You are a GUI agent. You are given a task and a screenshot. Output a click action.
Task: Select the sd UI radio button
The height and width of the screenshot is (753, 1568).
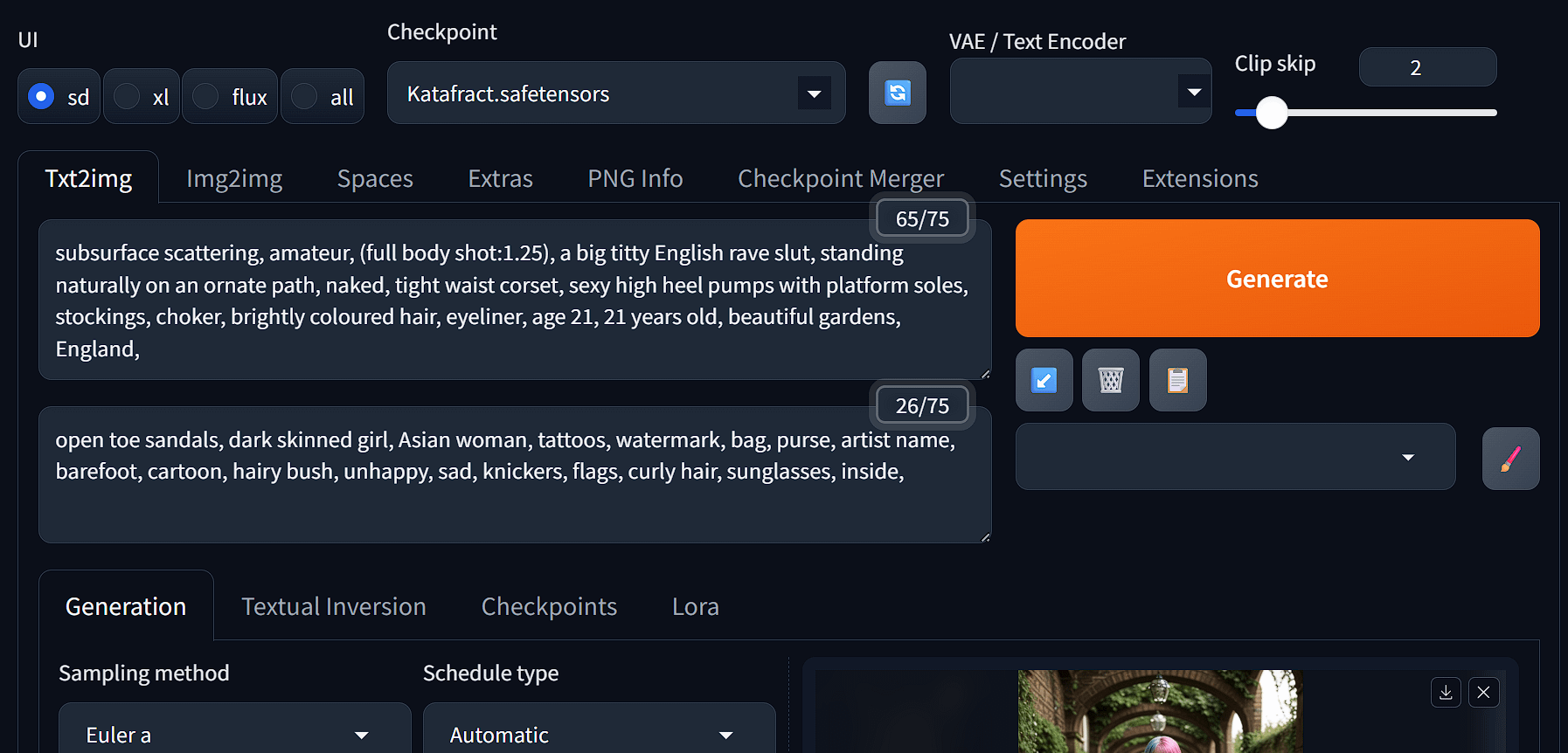coord(41,96)
